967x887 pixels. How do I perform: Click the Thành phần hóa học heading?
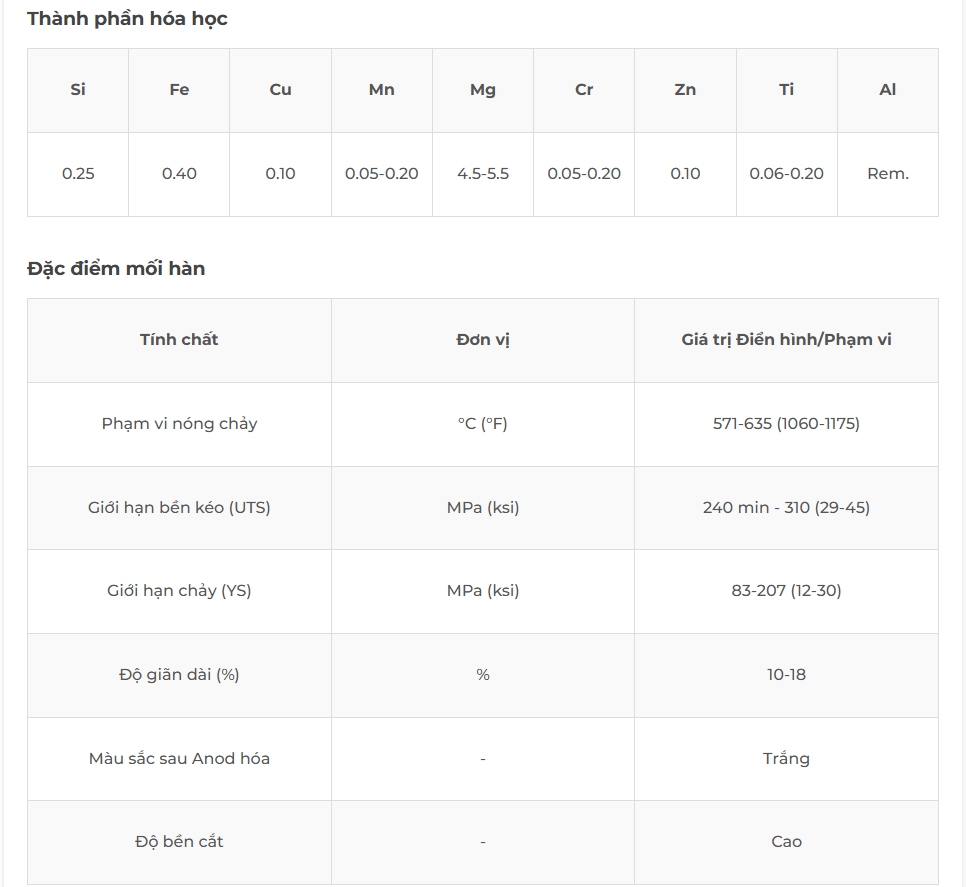tap(127, 19)
